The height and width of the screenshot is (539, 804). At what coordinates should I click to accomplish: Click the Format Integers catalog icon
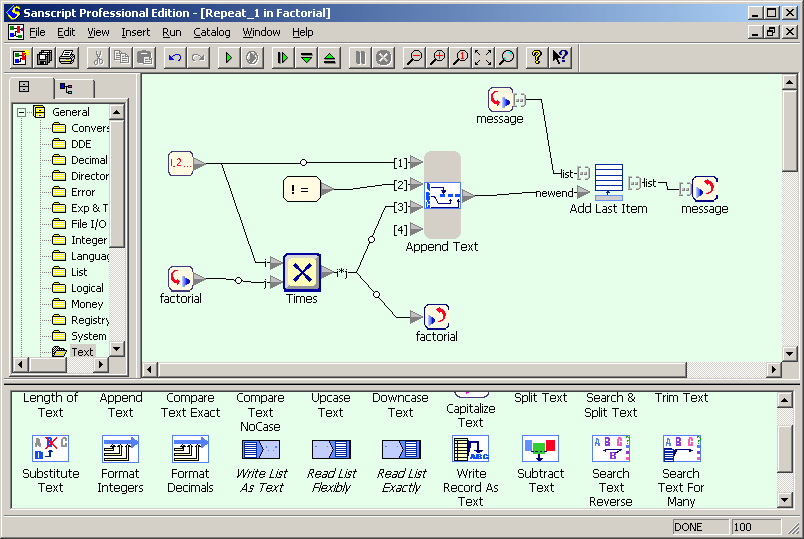click(x=120, y=448)
